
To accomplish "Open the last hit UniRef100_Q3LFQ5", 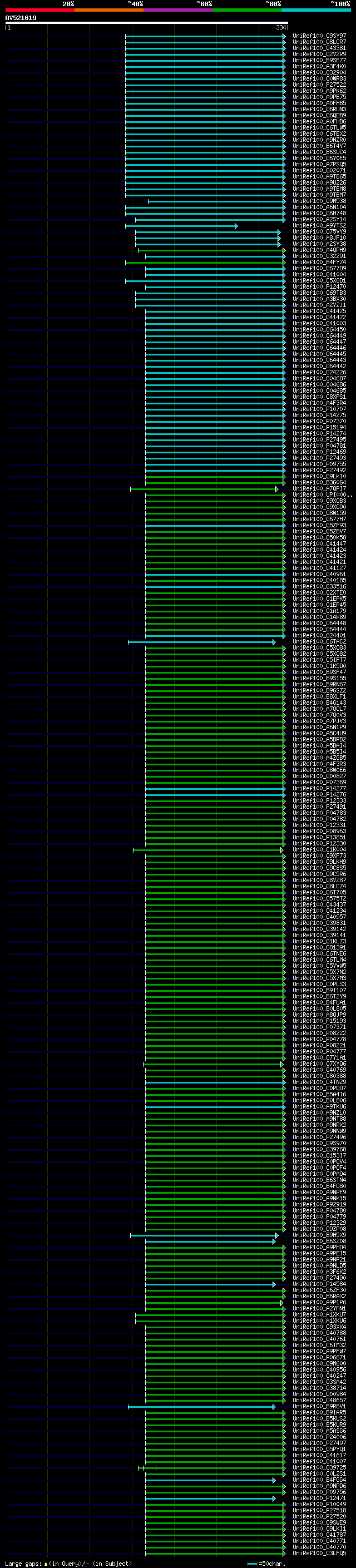I will tap(319, 1554).
